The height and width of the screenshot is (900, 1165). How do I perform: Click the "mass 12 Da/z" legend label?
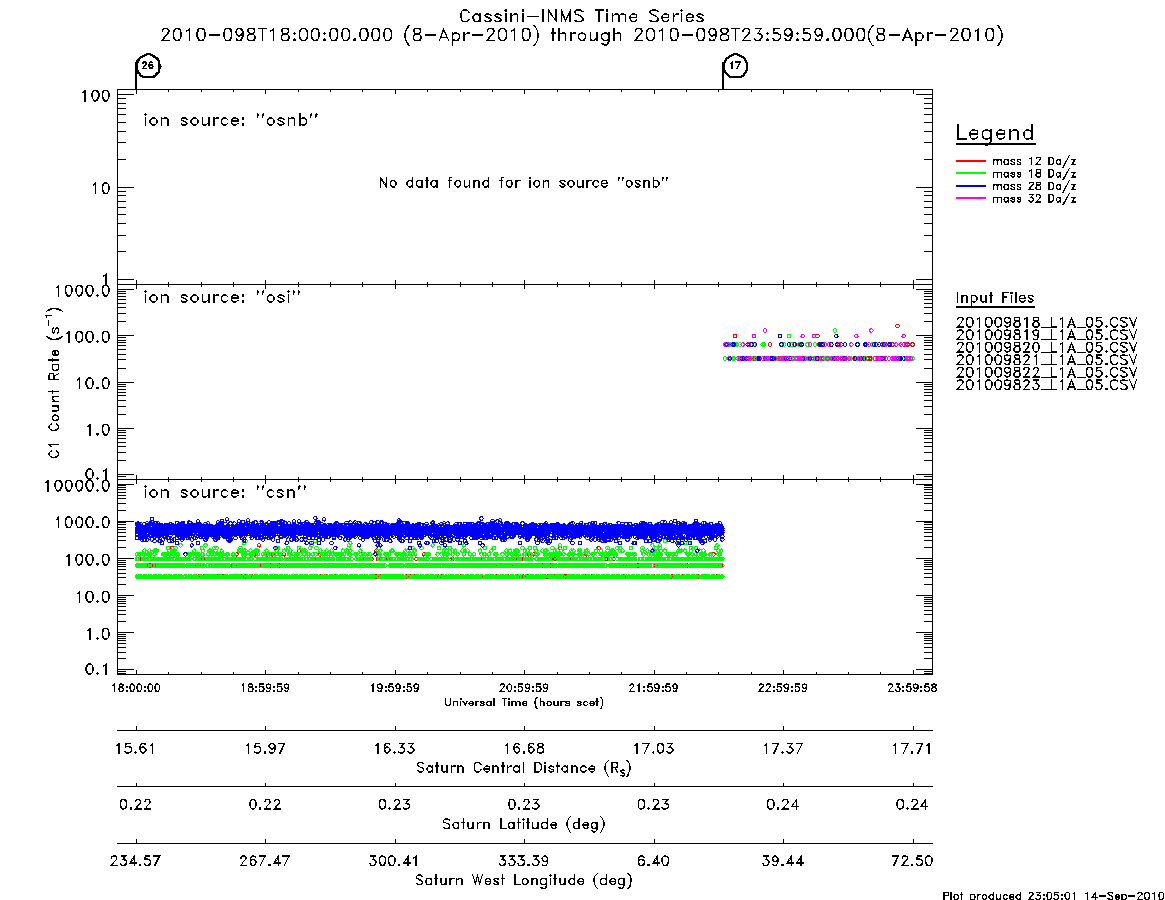point(1034,161)
